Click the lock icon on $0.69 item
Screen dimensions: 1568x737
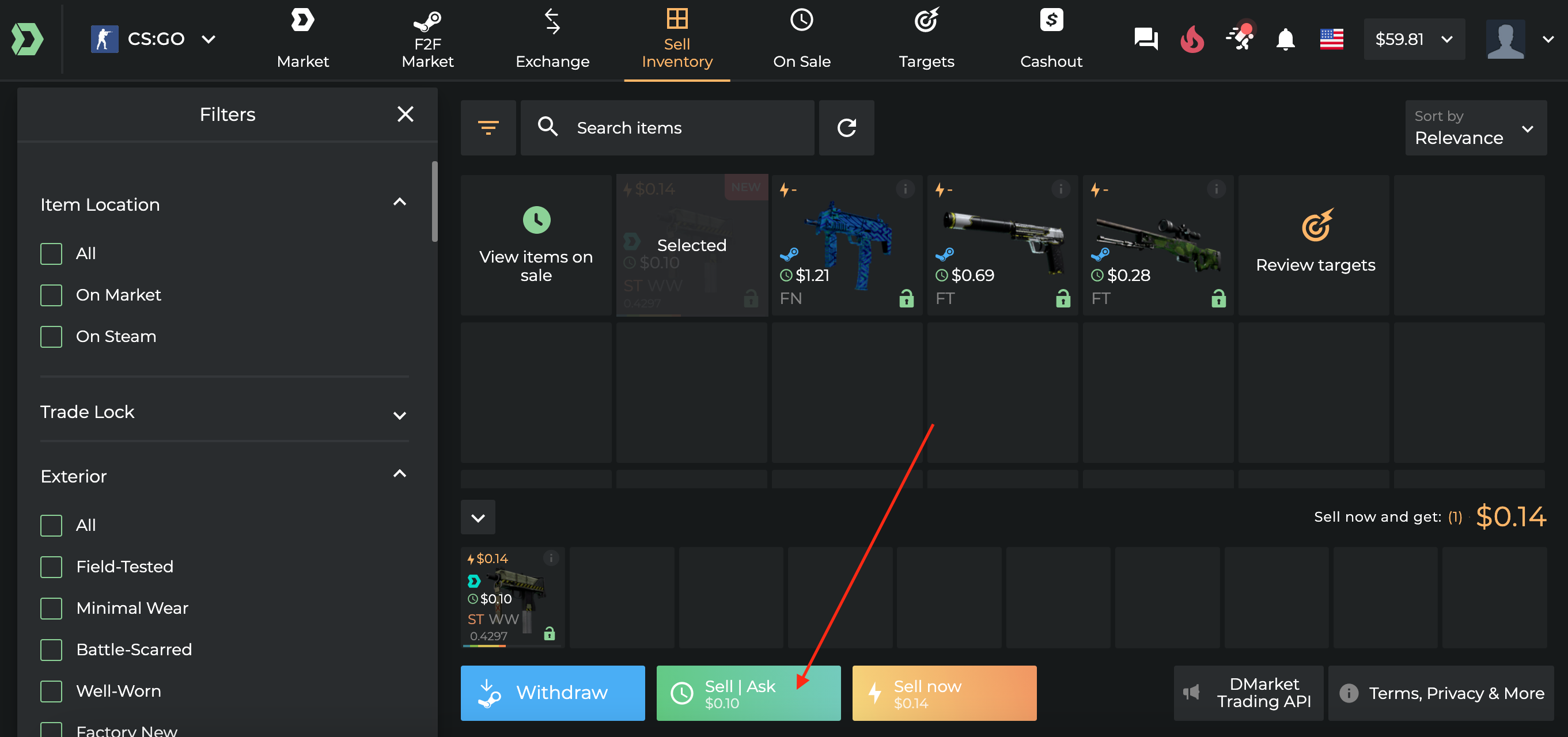pyautogui.click(x=1063, y=298)
